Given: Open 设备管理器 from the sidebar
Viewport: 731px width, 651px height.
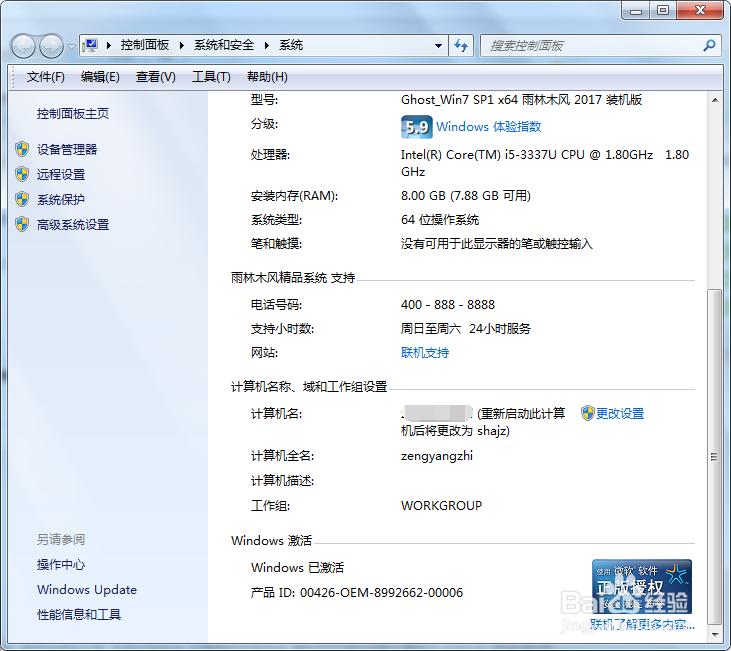Looking at the screenshot, I should 67,150.
